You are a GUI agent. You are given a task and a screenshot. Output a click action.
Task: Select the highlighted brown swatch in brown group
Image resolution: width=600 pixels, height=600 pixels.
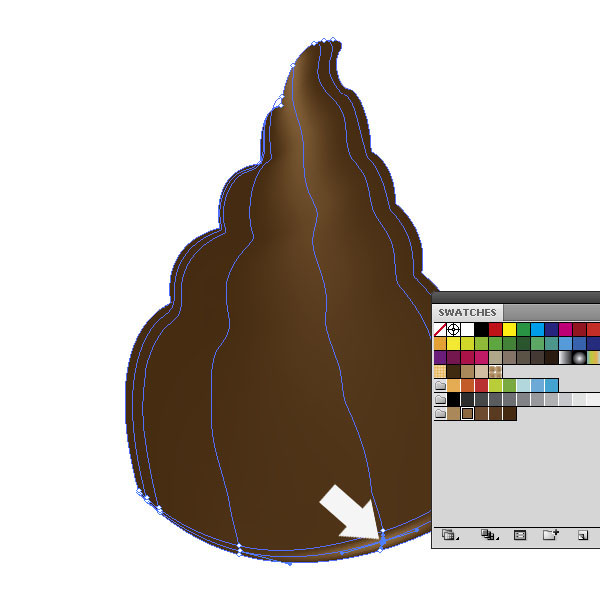[467, 413]
